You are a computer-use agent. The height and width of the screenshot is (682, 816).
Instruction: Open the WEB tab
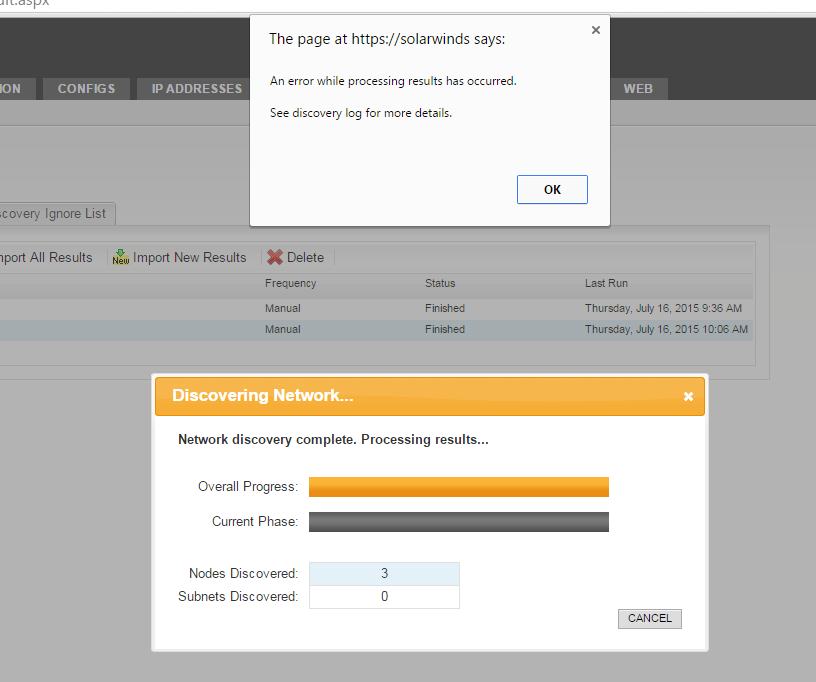(638, 89)
